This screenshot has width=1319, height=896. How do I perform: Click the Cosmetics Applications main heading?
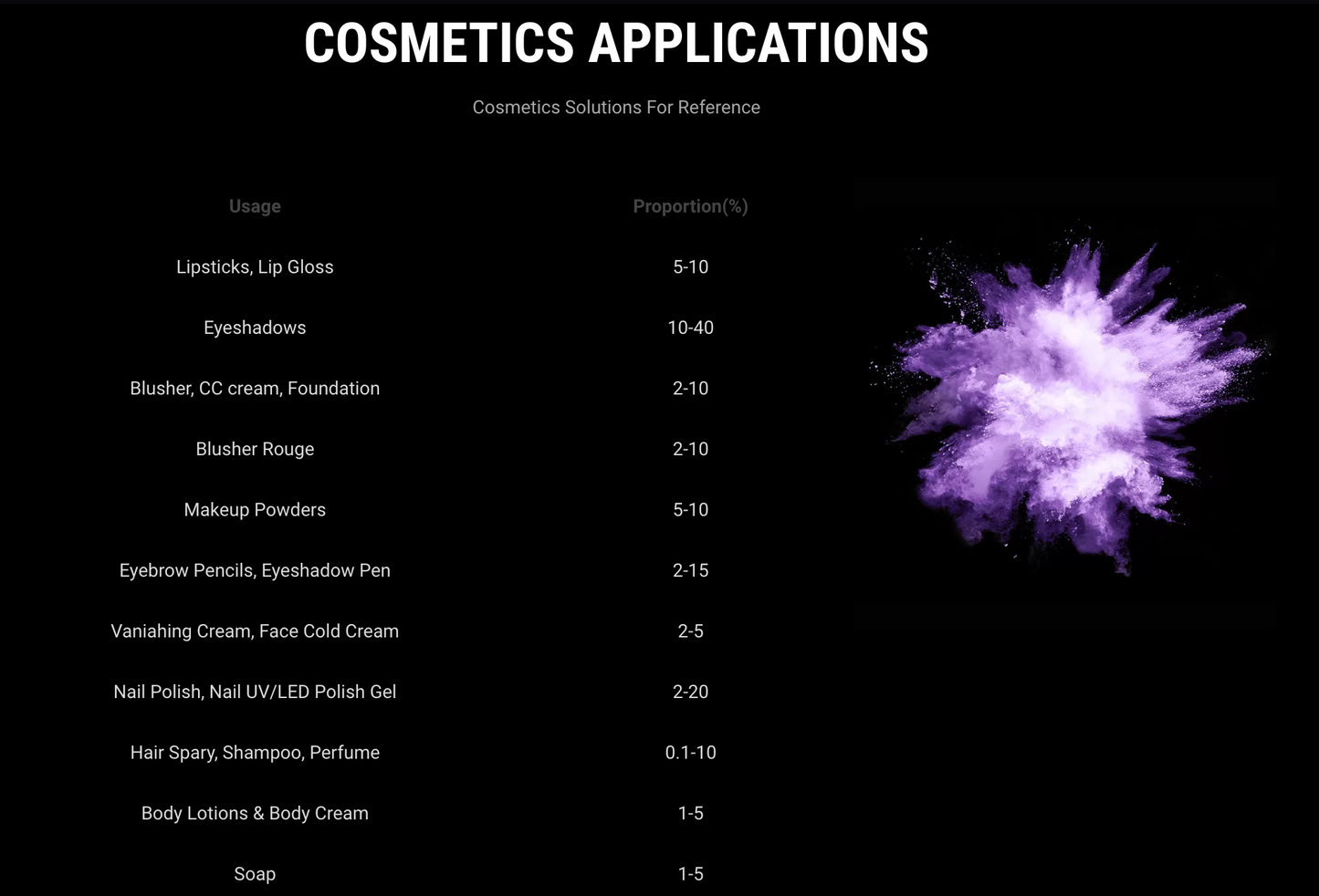616,43
